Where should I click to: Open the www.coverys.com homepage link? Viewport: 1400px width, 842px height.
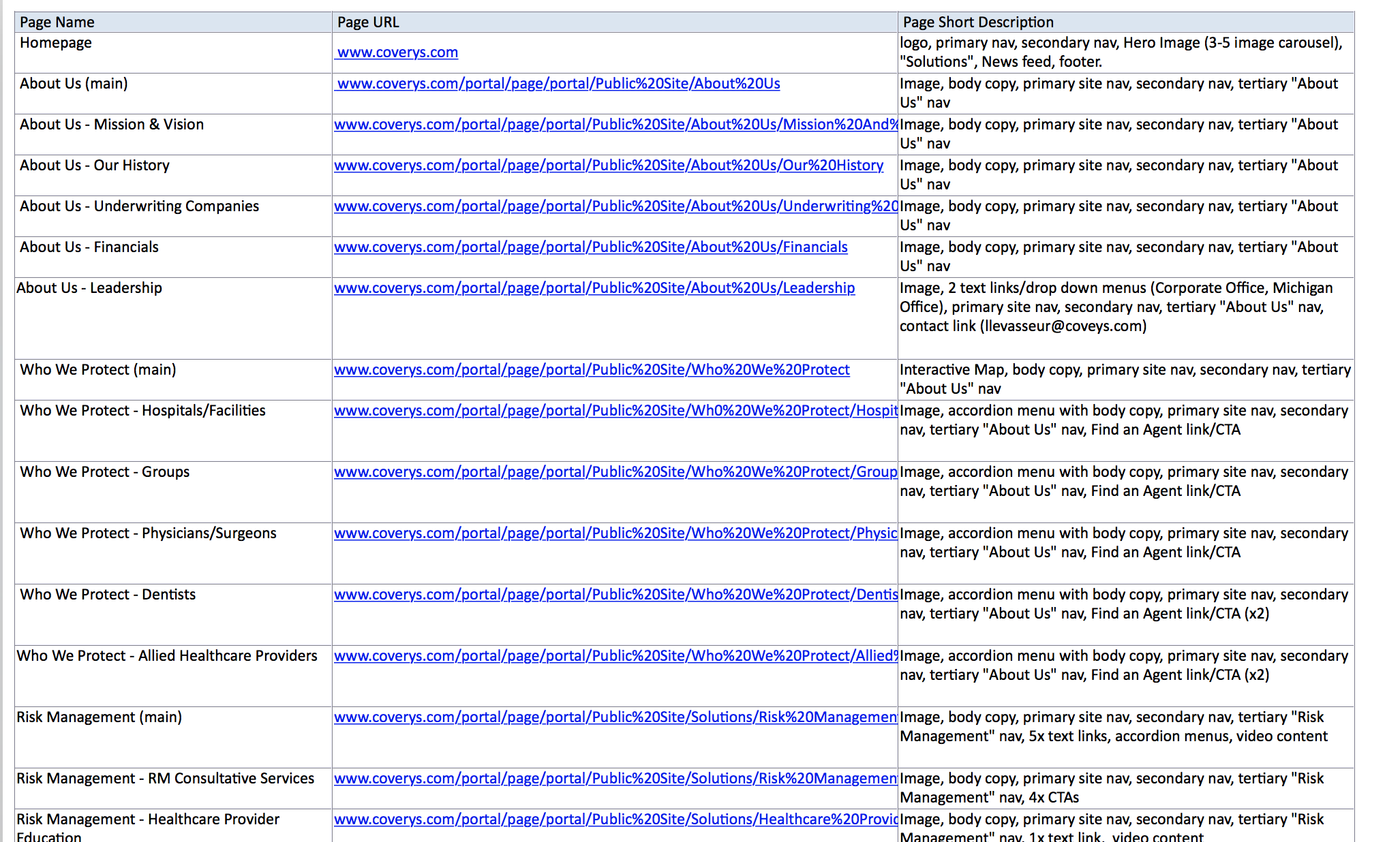[x=397, y=52]
